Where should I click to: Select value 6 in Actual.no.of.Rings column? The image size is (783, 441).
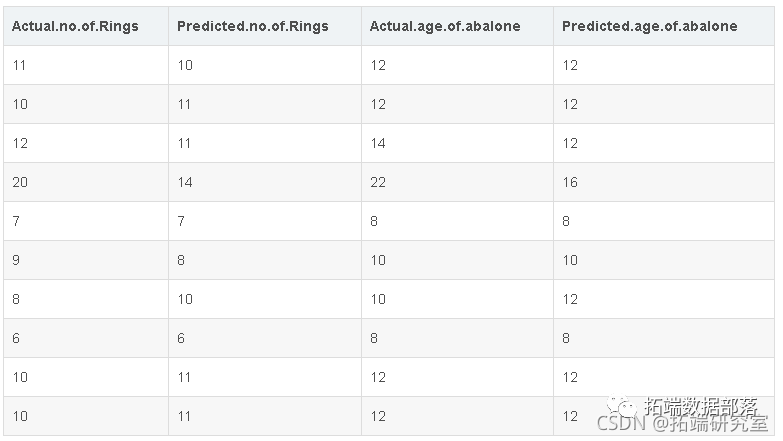[16, 339]
